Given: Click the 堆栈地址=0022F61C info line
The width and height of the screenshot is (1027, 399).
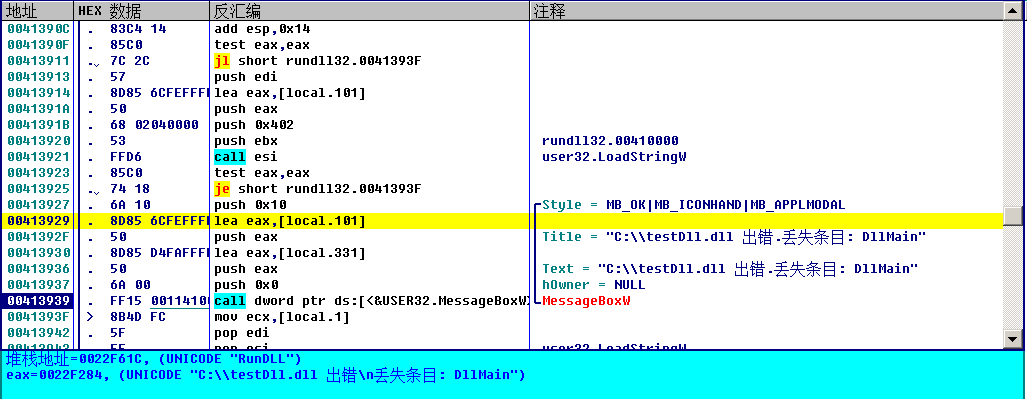Looking at the screenshot, I should click(153, 359).
